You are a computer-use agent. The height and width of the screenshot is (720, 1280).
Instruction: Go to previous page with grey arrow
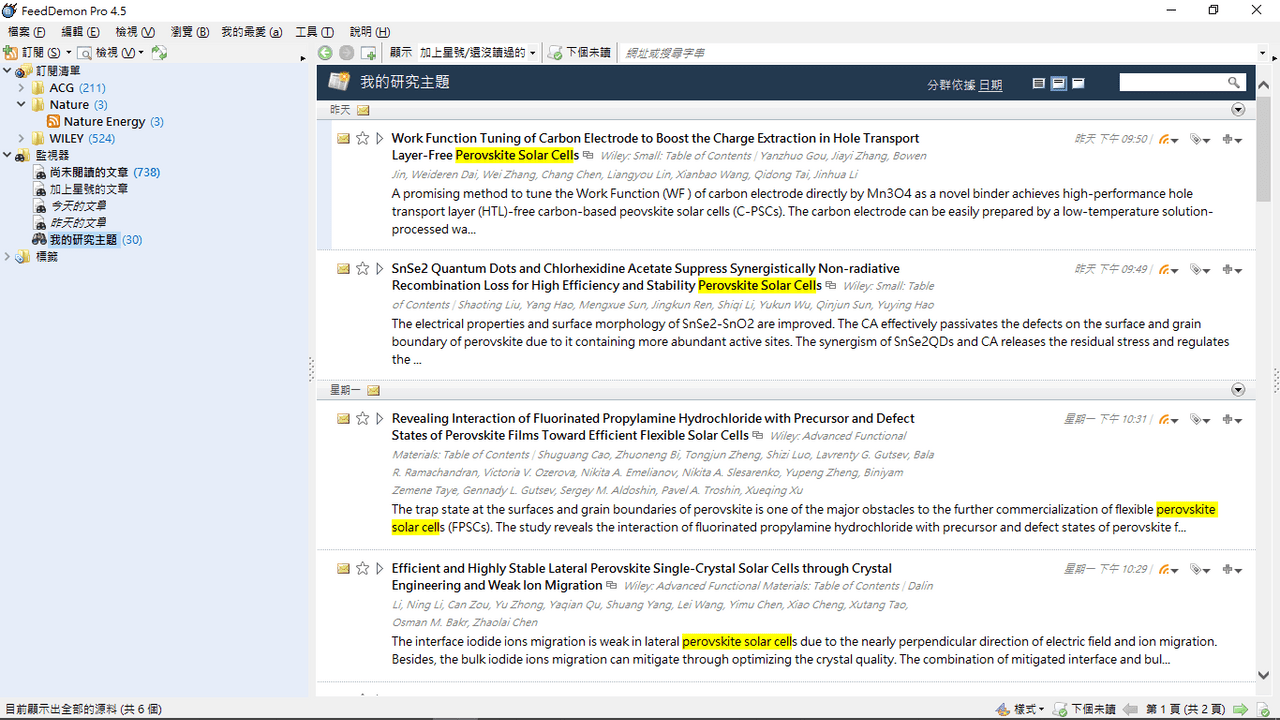[x=1130, y=709]
